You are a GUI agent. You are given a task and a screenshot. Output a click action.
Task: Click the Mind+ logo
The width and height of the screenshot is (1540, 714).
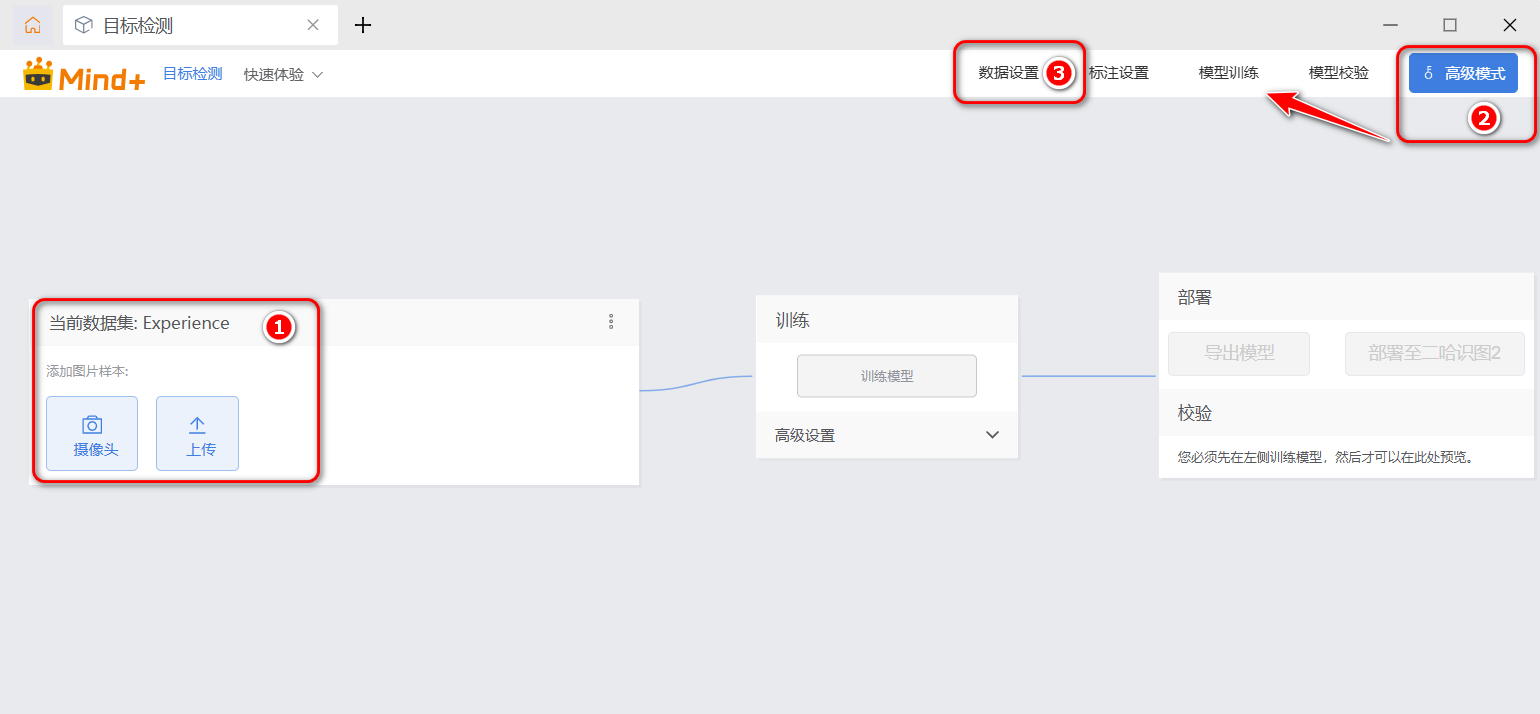click(x=85, y=75)
